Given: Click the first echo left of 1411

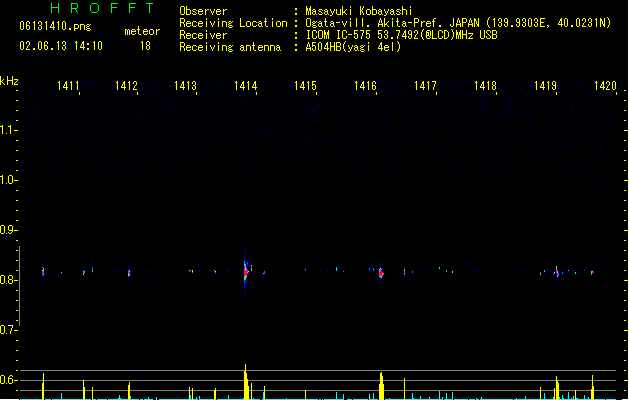Looking at the screenshot, I should [43, 272].
